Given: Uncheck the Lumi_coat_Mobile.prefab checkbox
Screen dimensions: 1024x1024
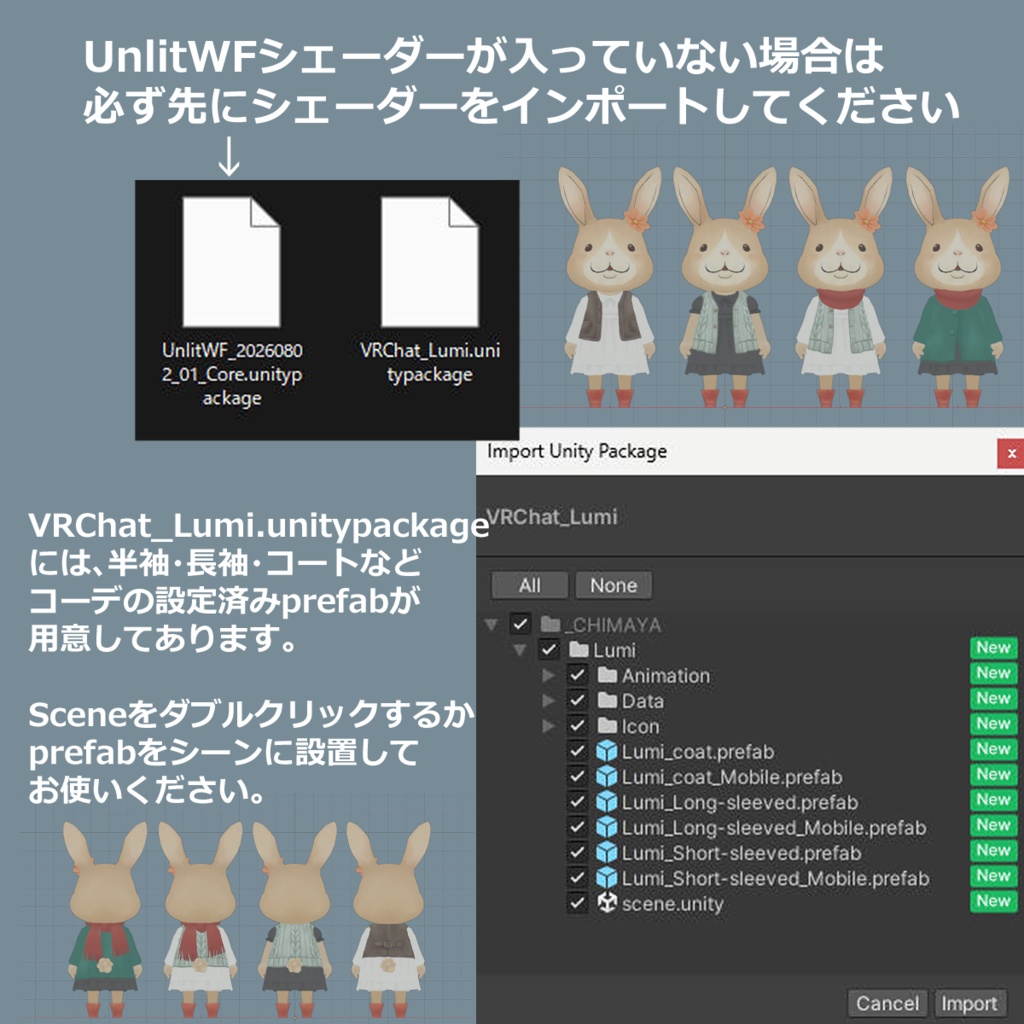Looking at the screenshot, I should (577, 776).
